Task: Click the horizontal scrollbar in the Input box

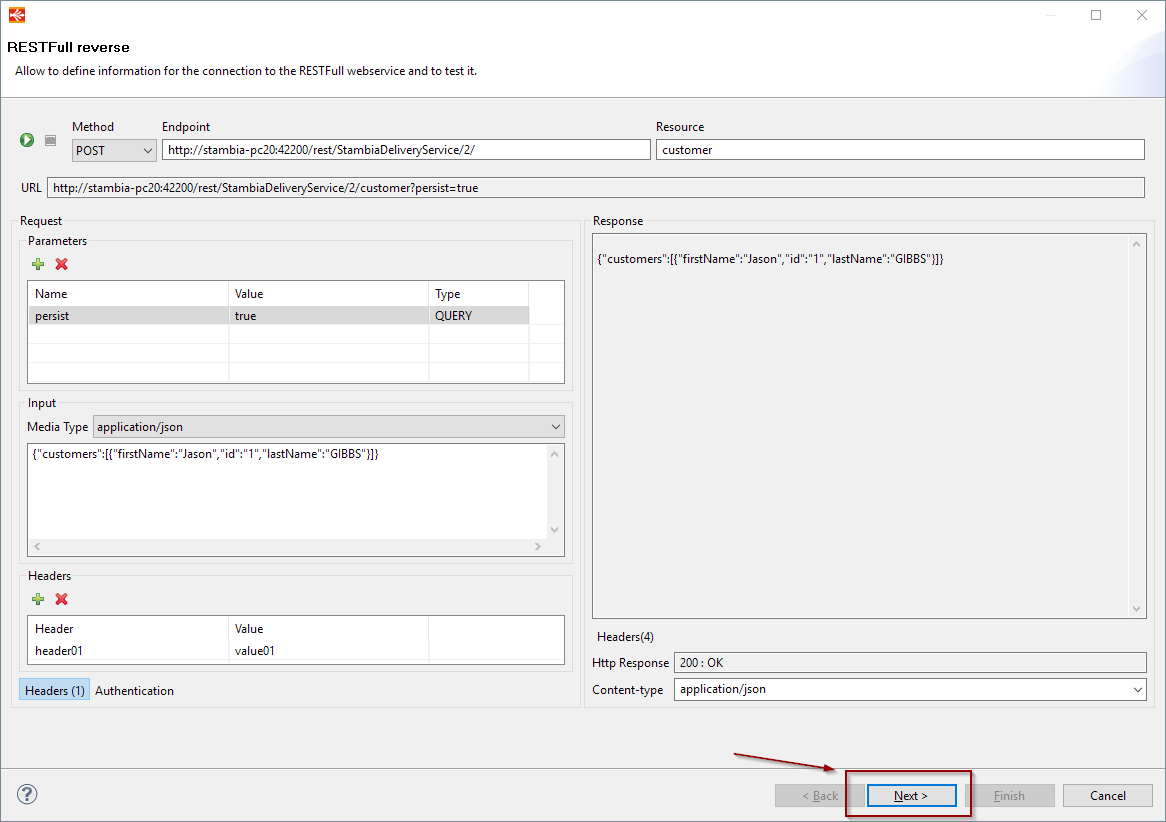Action: (287, 546)
